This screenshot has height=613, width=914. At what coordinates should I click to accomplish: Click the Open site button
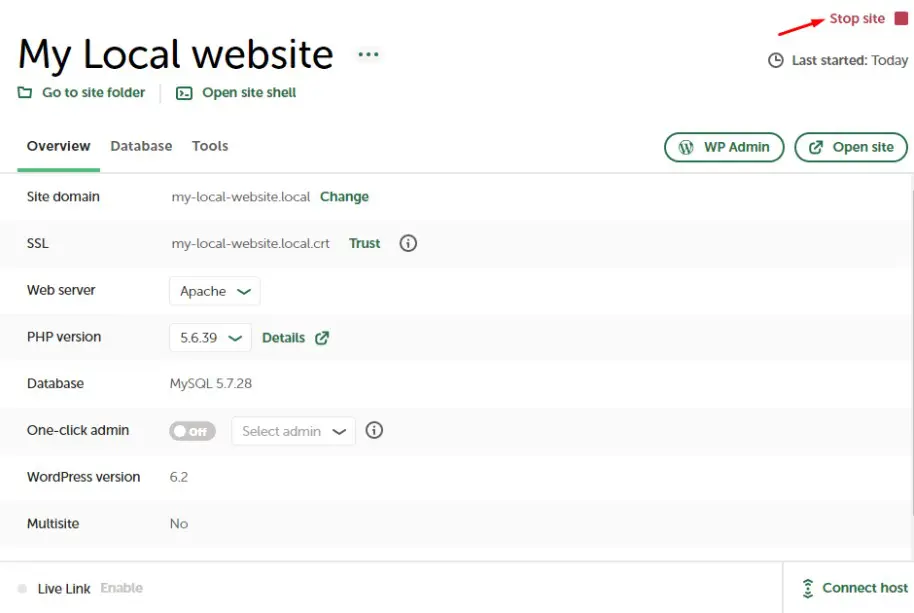tap(851, 147)
